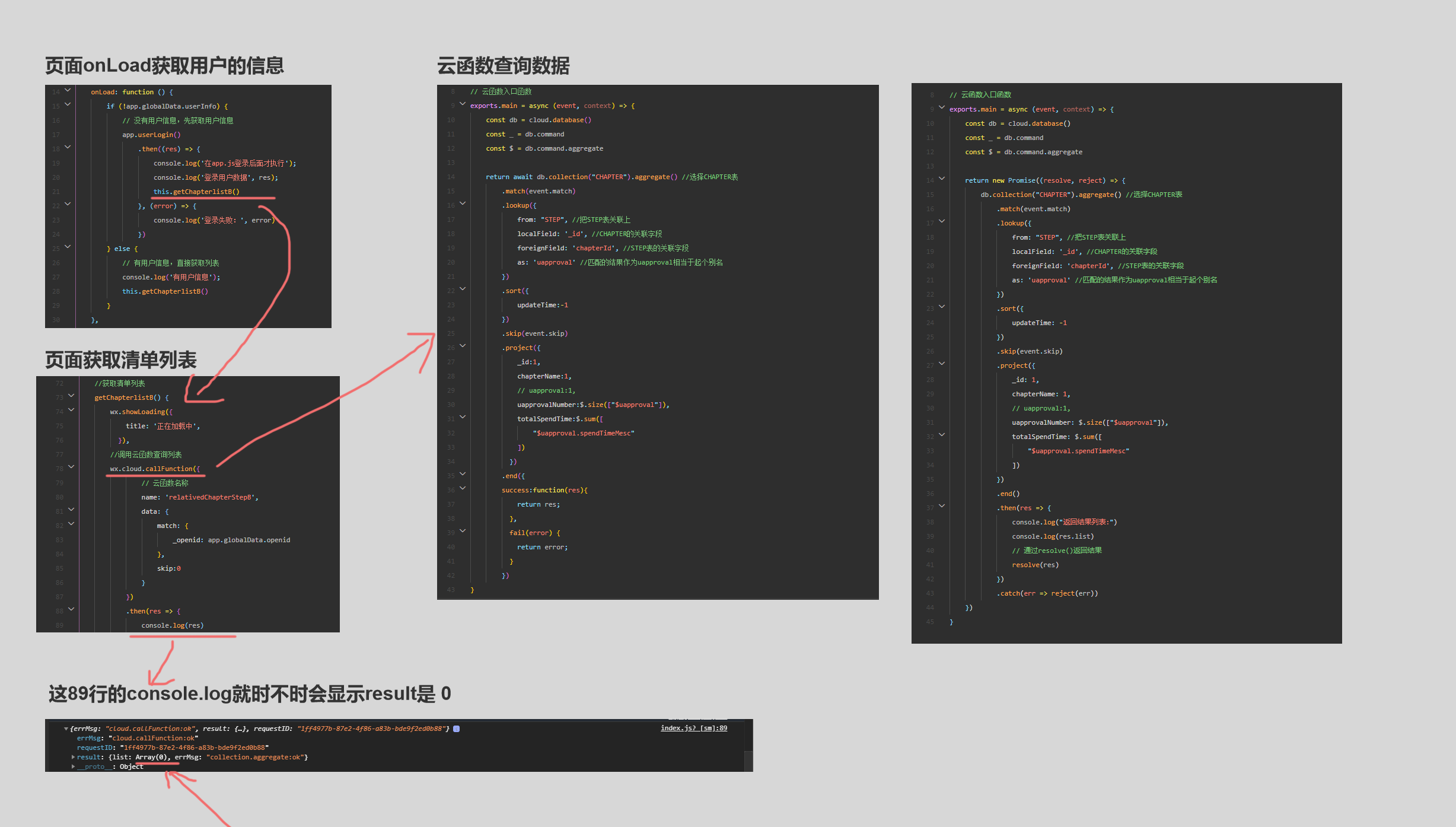
Task: Collapse the 'else {' block chevron
Action: click(x=68, y=247)
